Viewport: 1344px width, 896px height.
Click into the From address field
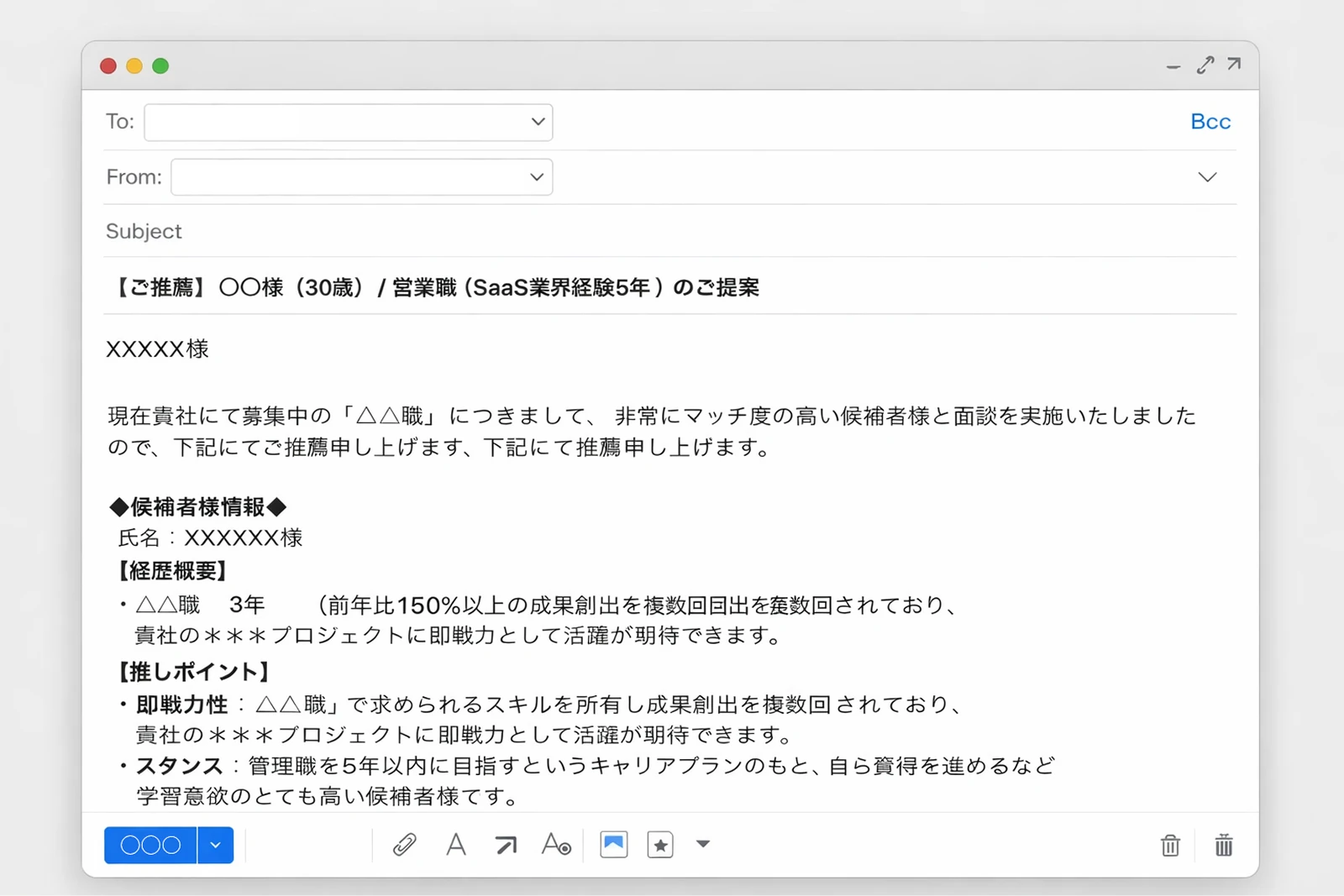point(361,177)
